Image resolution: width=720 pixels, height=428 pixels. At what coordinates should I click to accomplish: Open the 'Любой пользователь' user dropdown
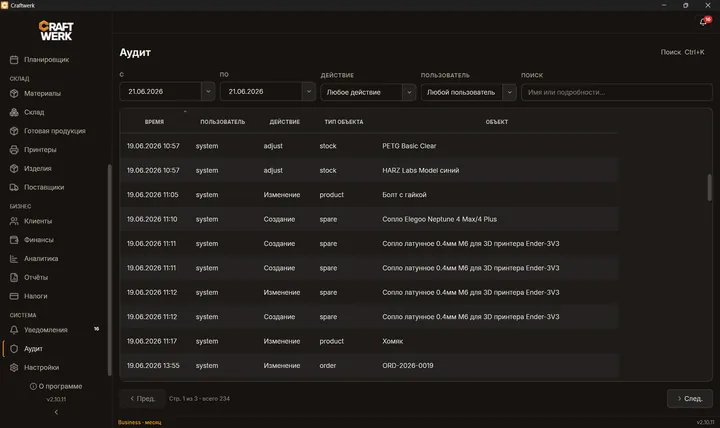468,92
